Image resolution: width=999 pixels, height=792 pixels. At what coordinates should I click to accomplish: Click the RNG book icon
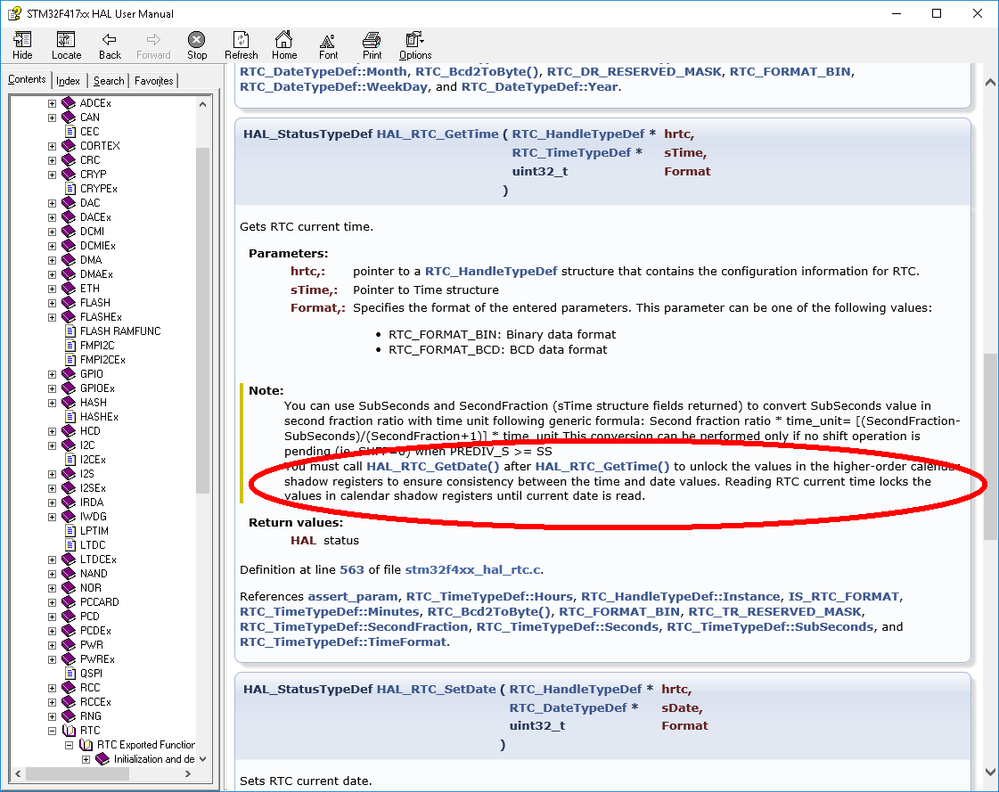coord(69,716)
